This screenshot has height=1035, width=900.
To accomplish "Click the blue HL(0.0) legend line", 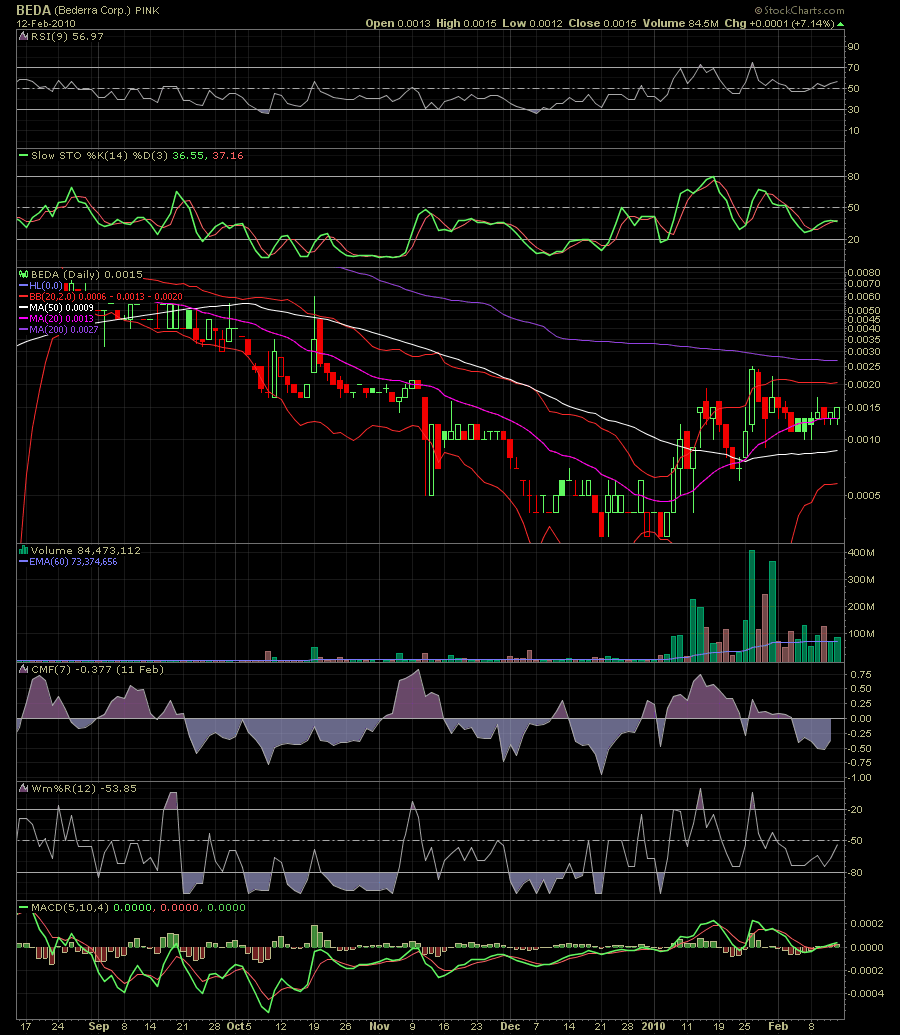I will [24, 286].
